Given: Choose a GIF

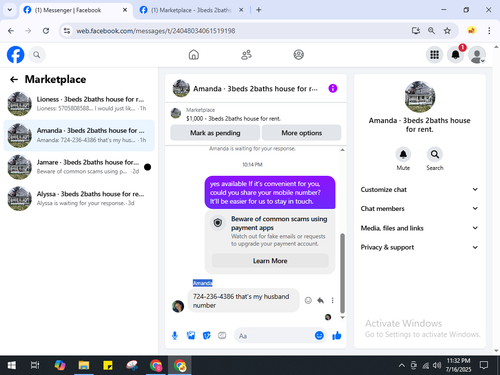Looking at the screenshot, I should click(222, 336).
